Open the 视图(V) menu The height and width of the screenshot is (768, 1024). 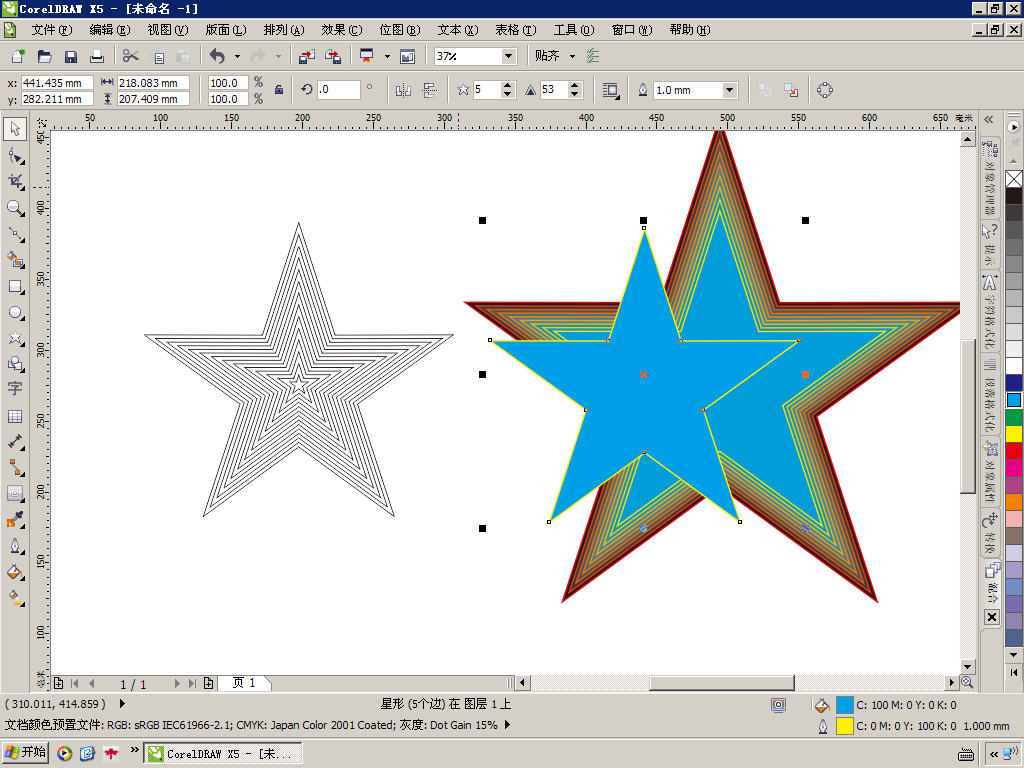(168, 30)
